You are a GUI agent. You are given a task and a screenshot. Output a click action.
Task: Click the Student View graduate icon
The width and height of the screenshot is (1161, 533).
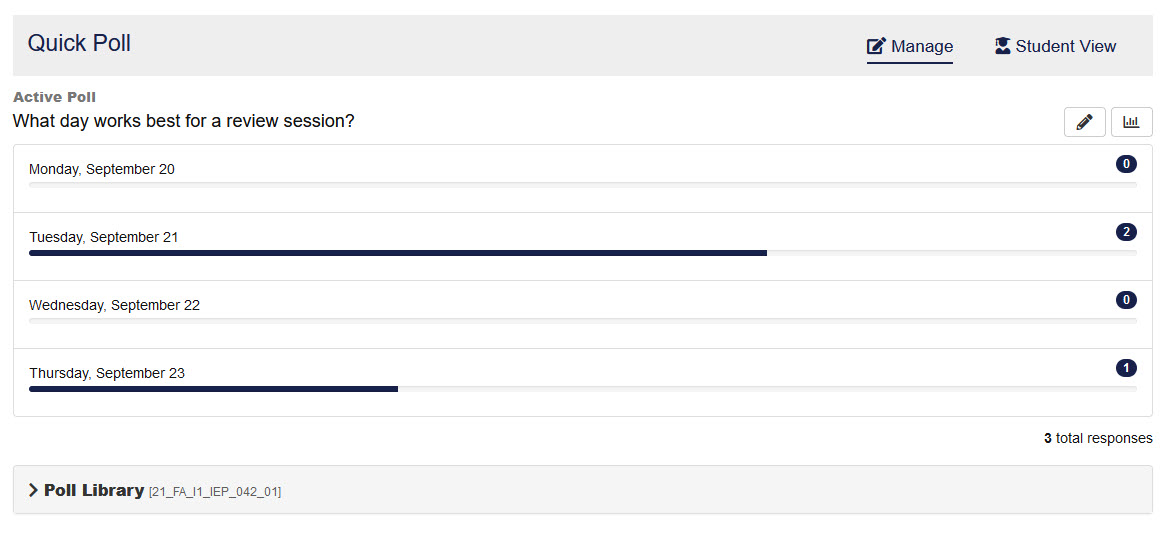click(1002, 46)
